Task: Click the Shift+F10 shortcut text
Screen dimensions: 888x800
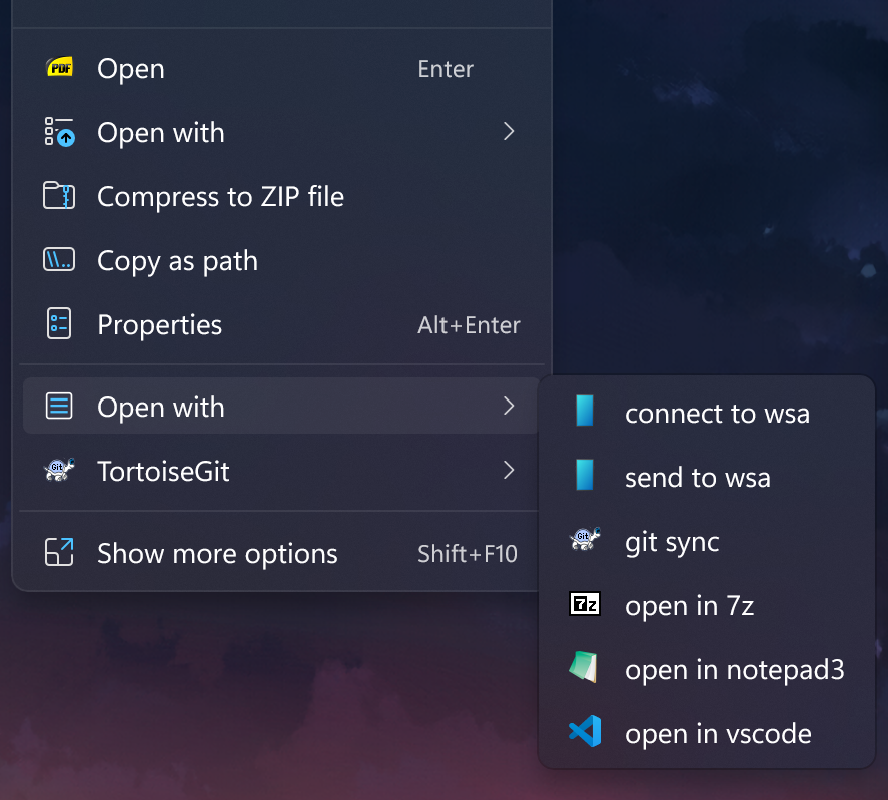Action: [x=468, y=554]
